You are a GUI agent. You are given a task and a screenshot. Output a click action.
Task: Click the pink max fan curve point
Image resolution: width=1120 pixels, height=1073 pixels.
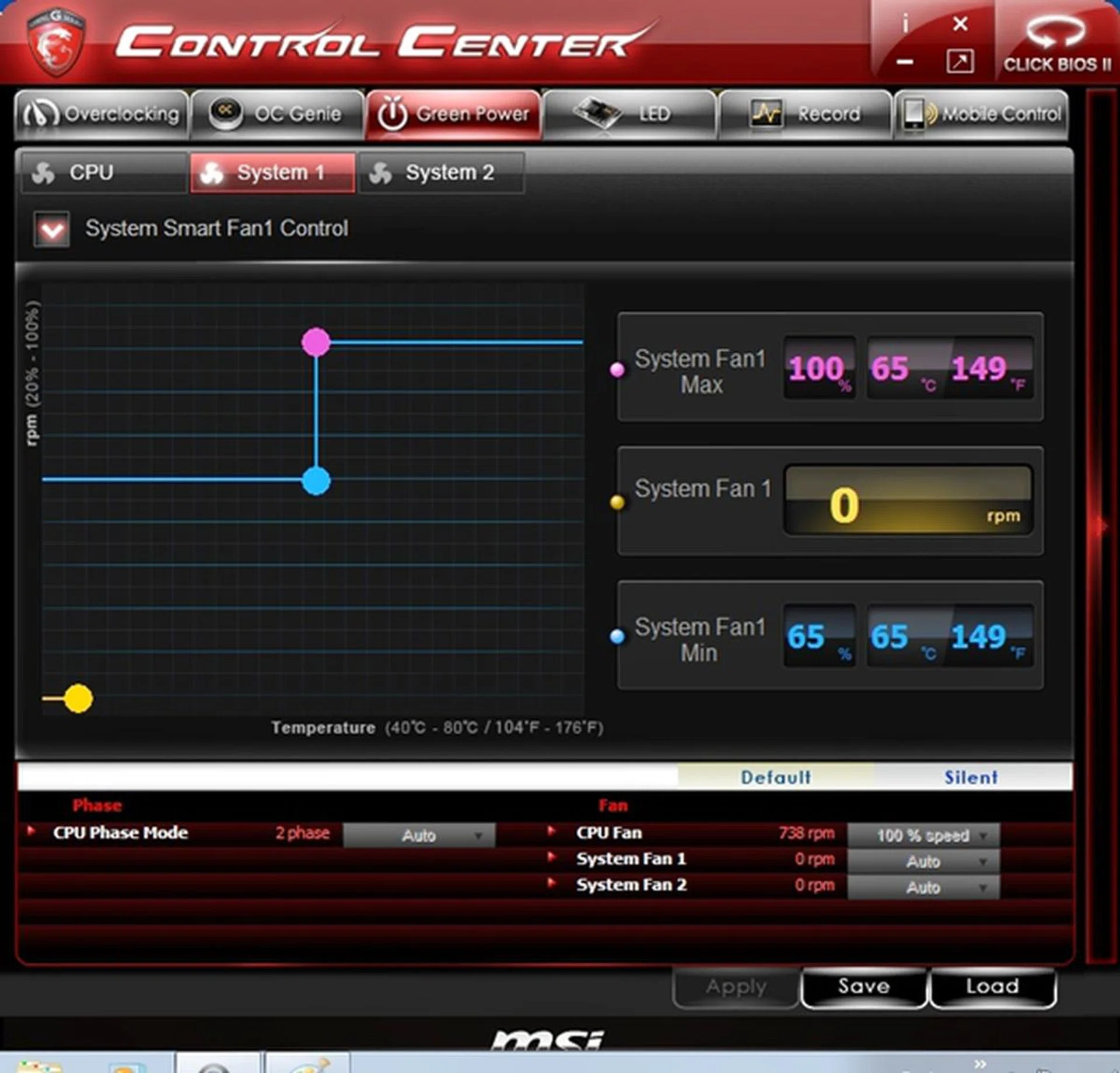(x=316, y=342)
